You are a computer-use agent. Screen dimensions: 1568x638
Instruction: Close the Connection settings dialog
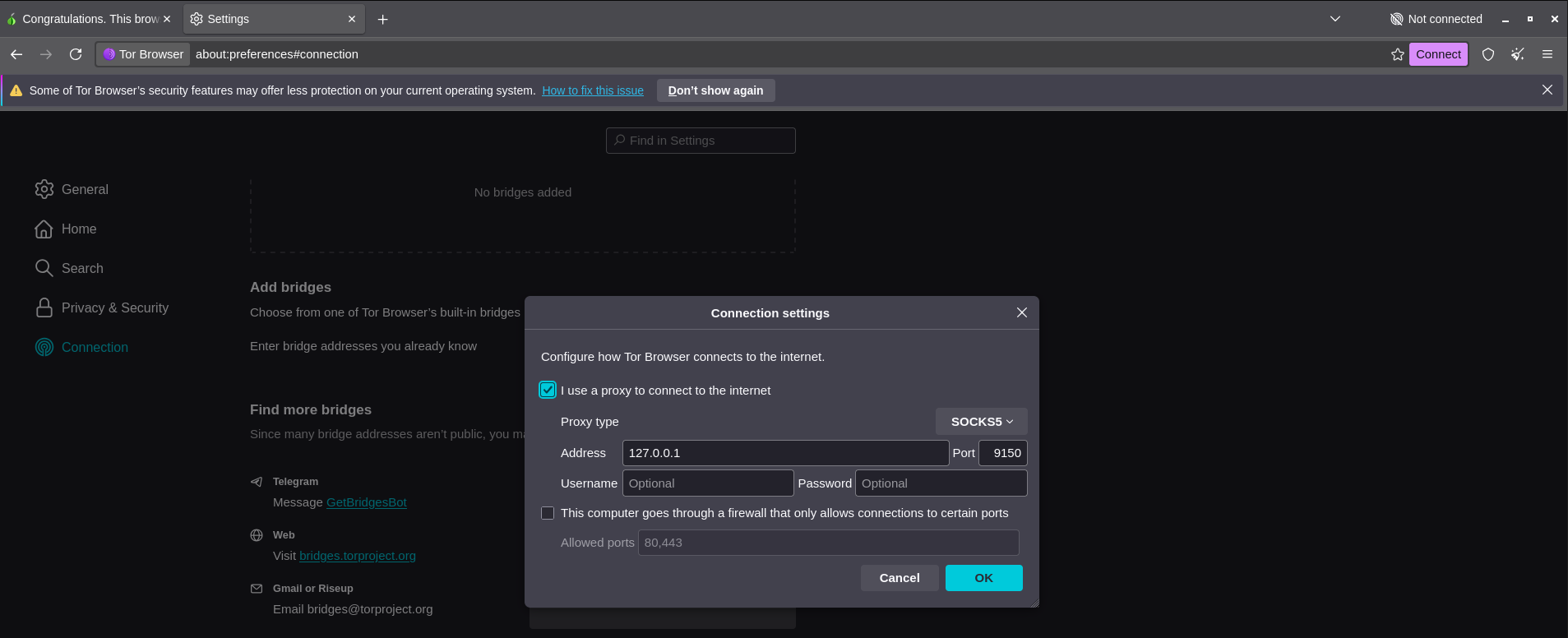click(x=1022, y=312)
